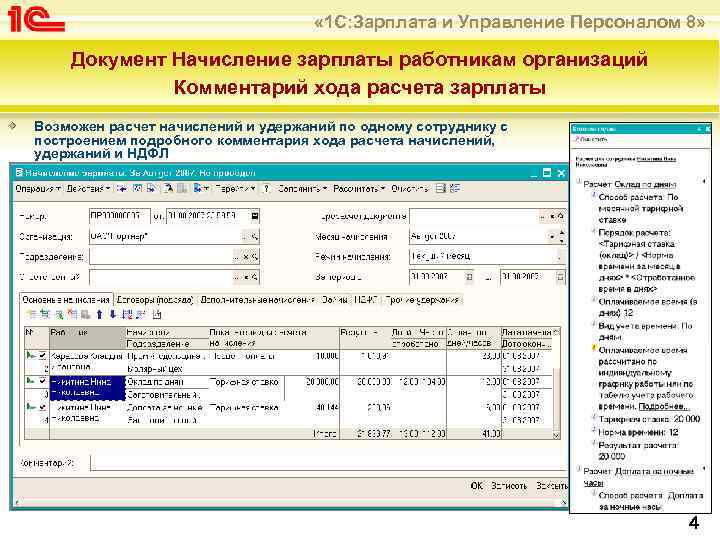
Task: Open the Действия dropdown menu
Action: (x=88, y=189)
